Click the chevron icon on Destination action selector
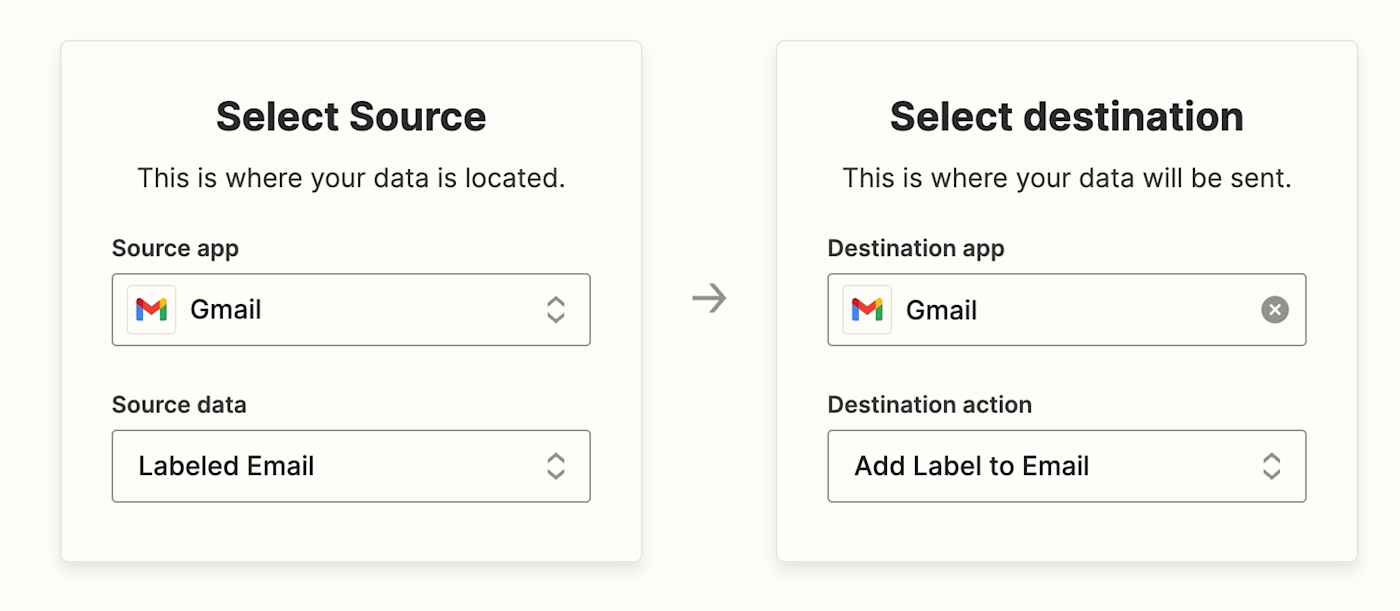This screenshot has height=611, width=1400. (1273, 466)
